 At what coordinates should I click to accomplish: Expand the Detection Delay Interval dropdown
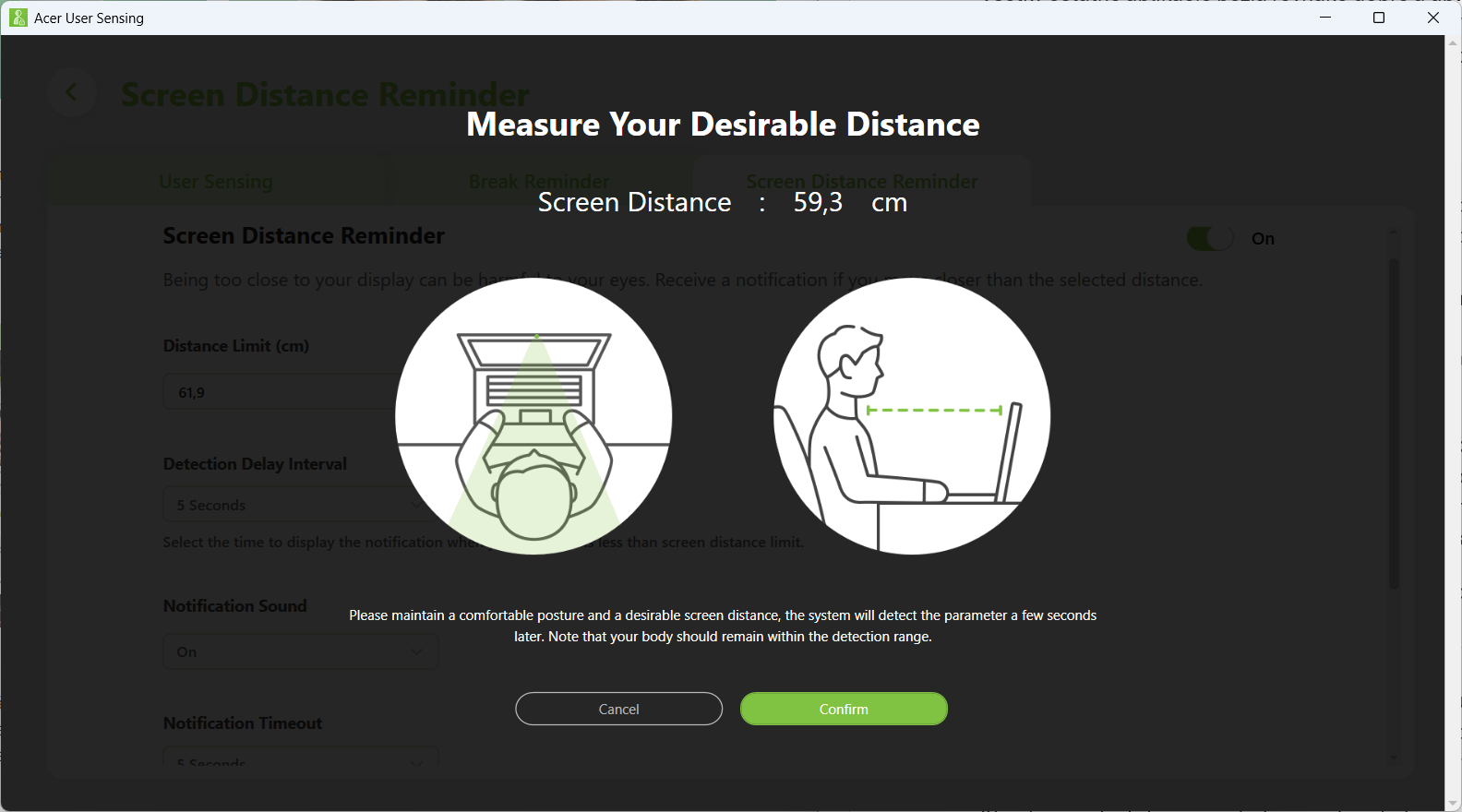tap(301, 505)
